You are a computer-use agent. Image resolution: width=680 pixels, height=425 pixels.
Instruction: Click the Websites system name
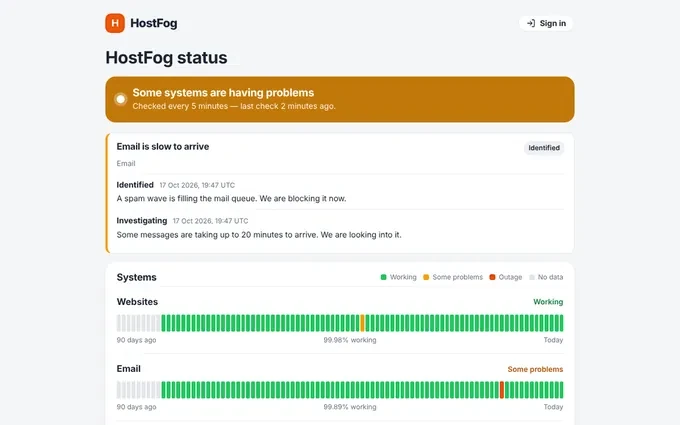[x=137, y=302]
